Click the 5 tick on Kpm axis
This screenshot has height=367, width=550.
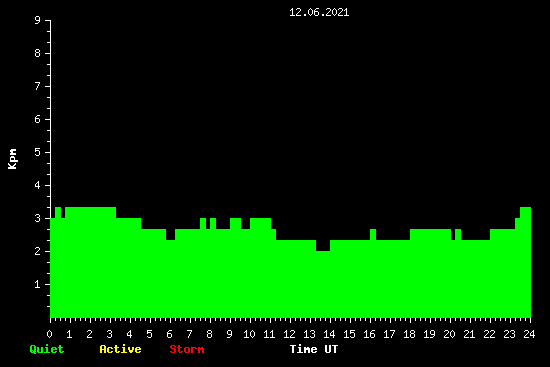[x=38, y=152]
